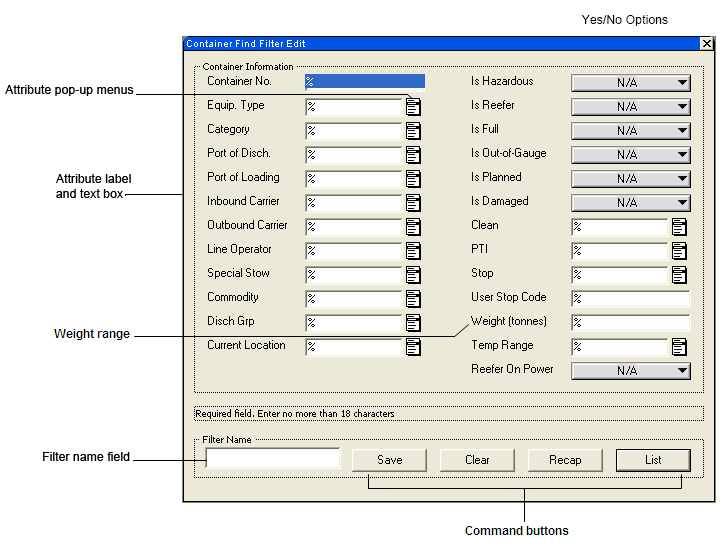
Task: Click the Outbound Carrier text box
Action: 354,227
